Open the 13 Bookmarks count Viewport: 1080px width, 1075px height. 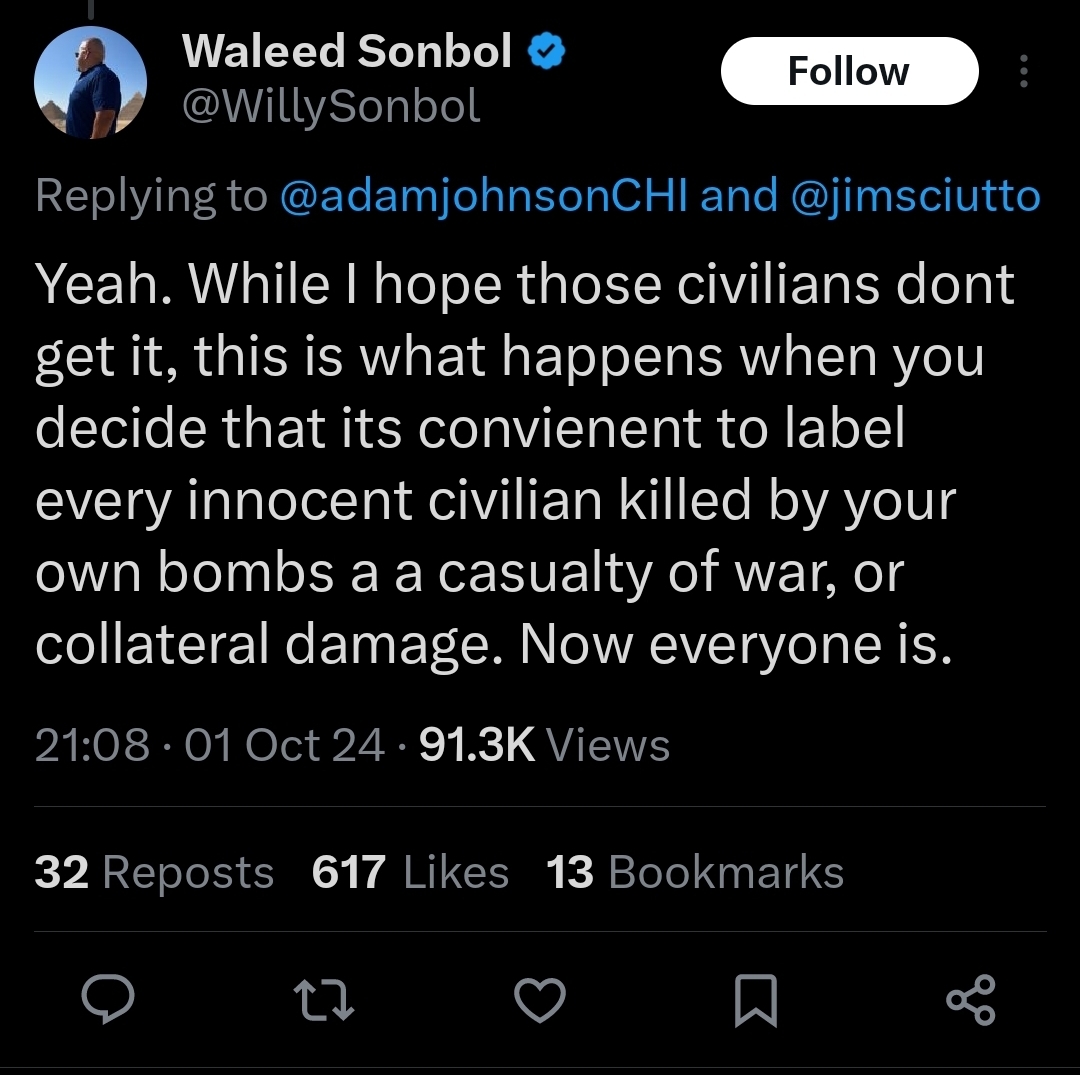(x=695, y=872)
